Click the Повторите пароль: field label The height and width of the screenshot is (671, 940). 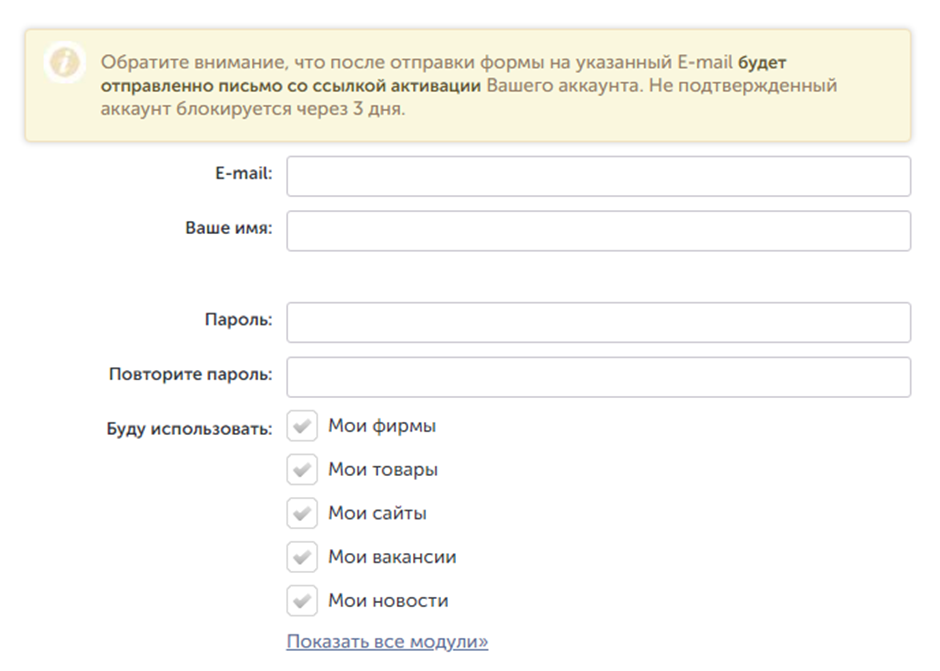point(190,375)
